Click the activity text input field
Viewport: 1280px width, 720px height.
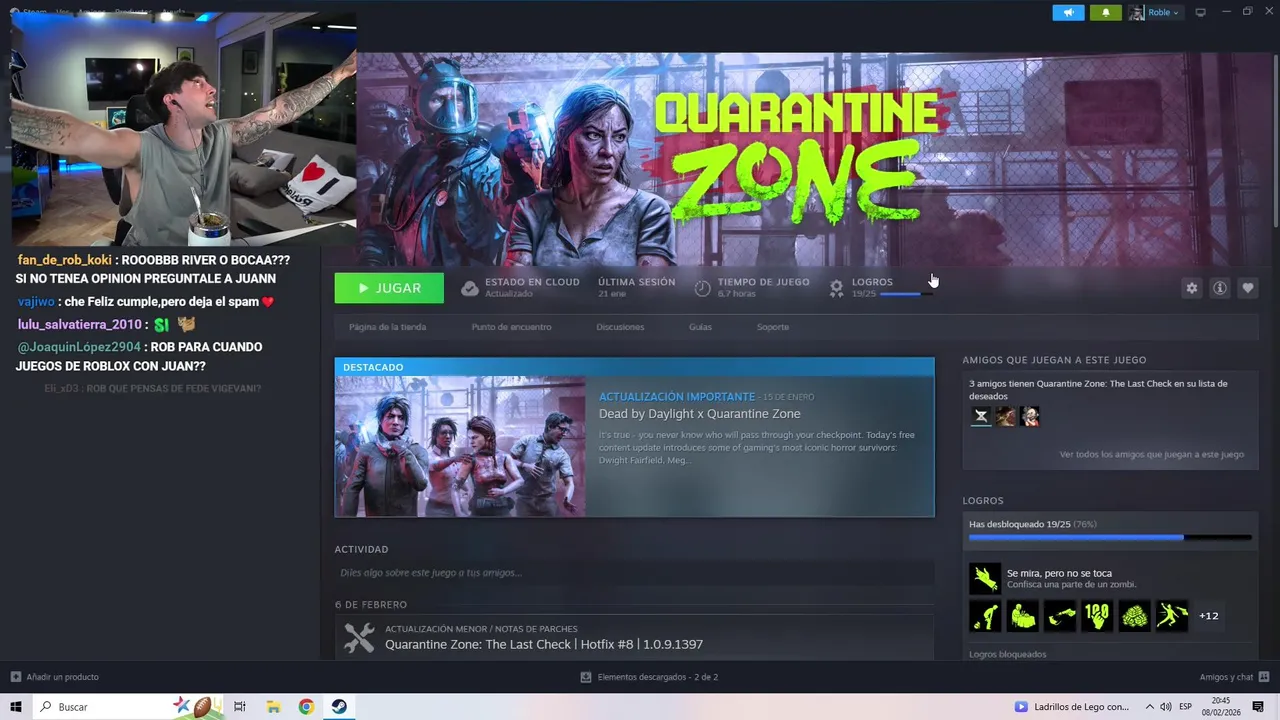coord(634,573)
